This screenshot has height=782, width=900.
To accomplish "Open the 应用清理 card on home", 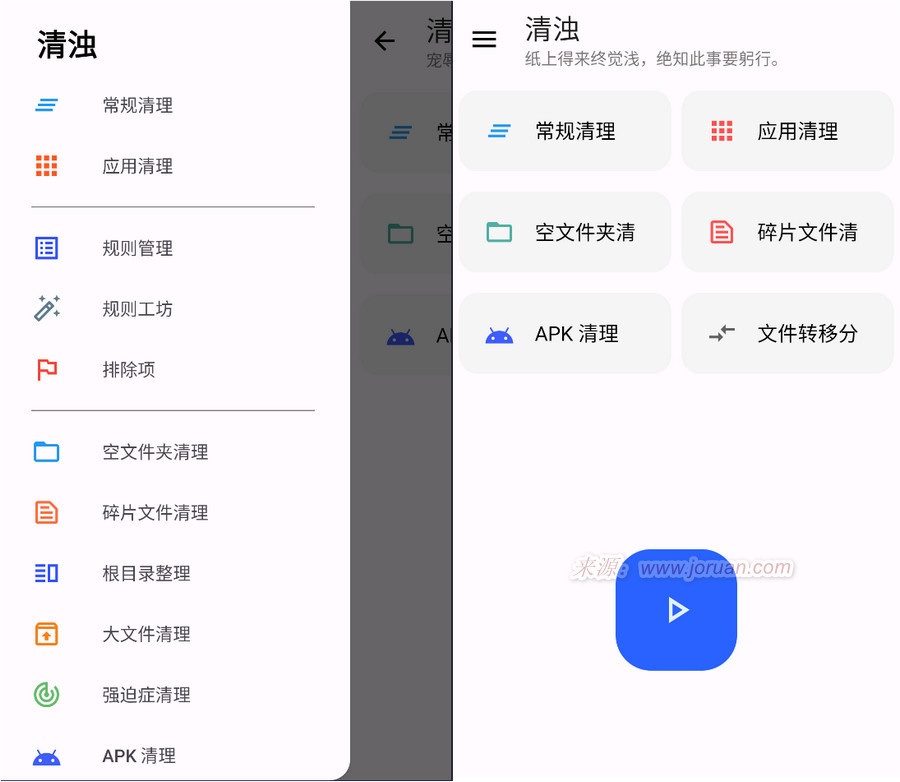I will coord(787,131).
